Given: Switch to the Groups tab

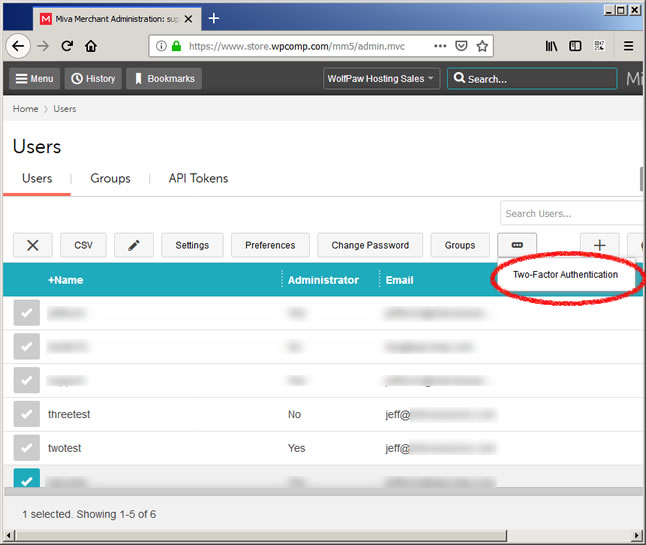Looking at the screenshot, I should click(x=110, y=179).
